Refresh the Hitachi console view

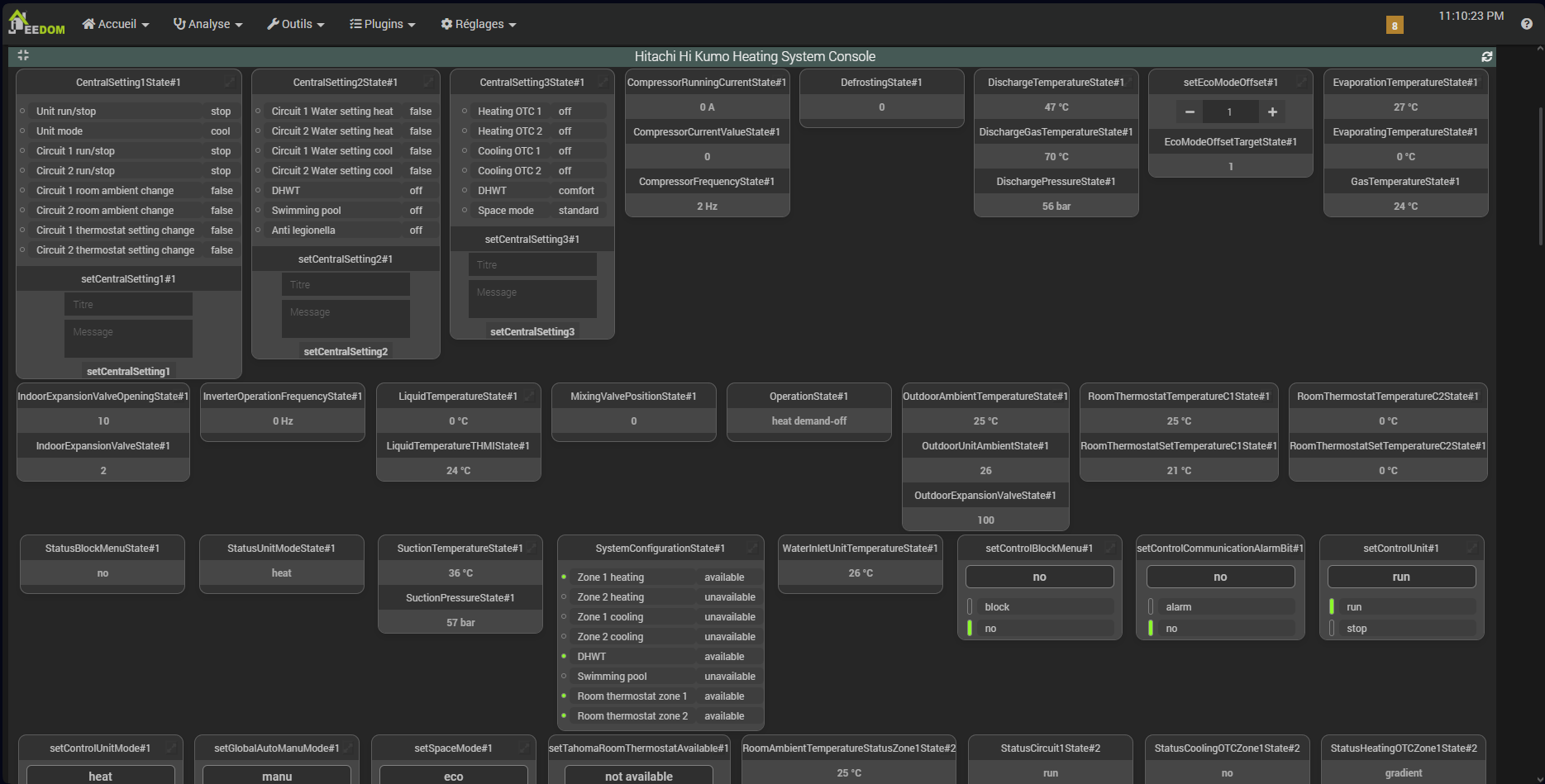pos(1486,56)
